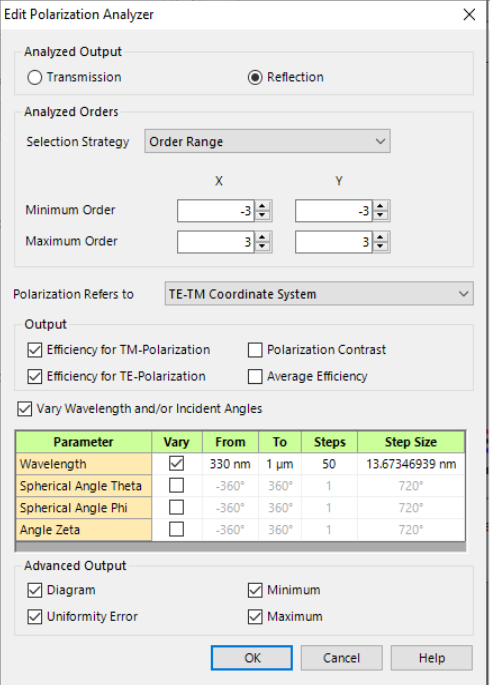Viewport: 490px width, 686px height.
Task: Uncheck the Uniformity Error checkbox
Action: tap(35, 616)
